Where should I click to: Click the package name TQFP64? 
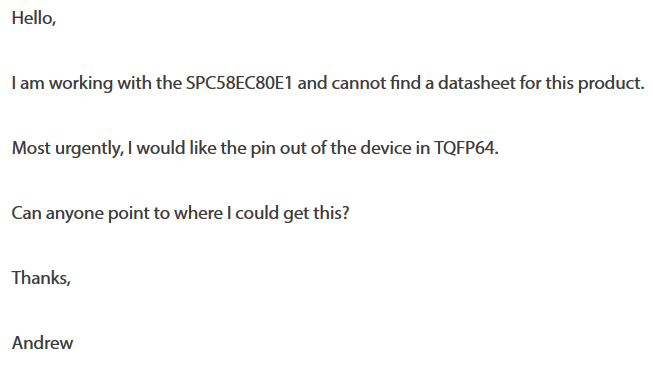pyautogui.click(x=466, y=148)
